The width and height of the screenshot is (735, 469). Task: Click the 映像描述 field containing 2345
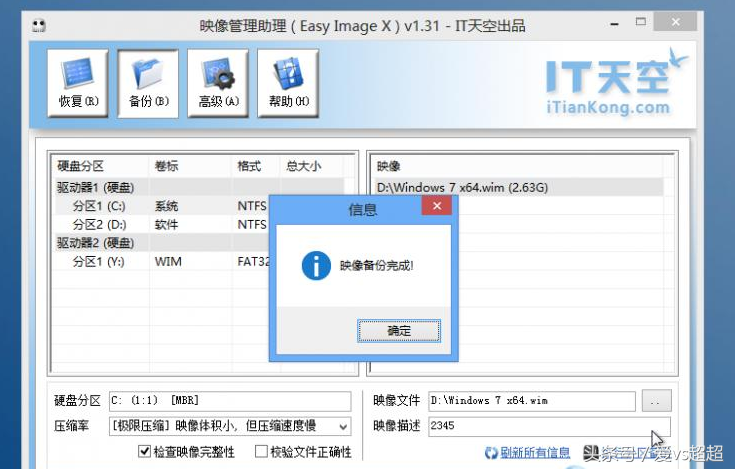549,426
